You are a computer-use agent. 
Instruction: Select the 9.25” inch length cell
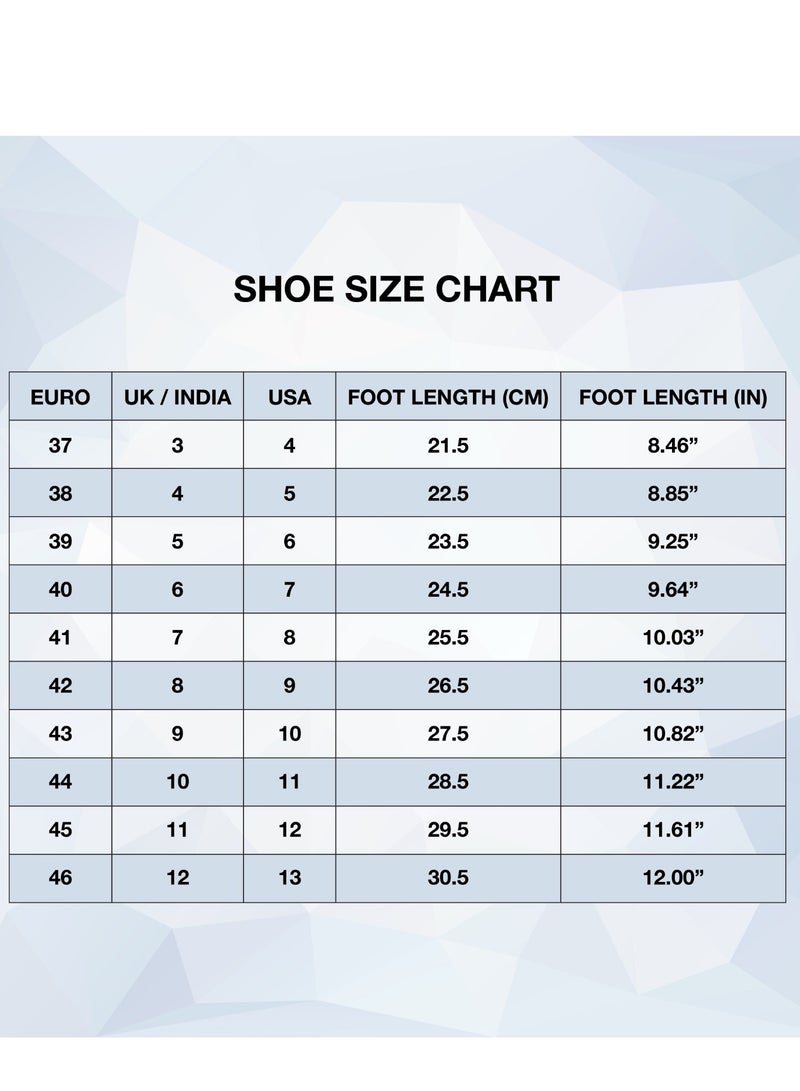pos(673,541)
